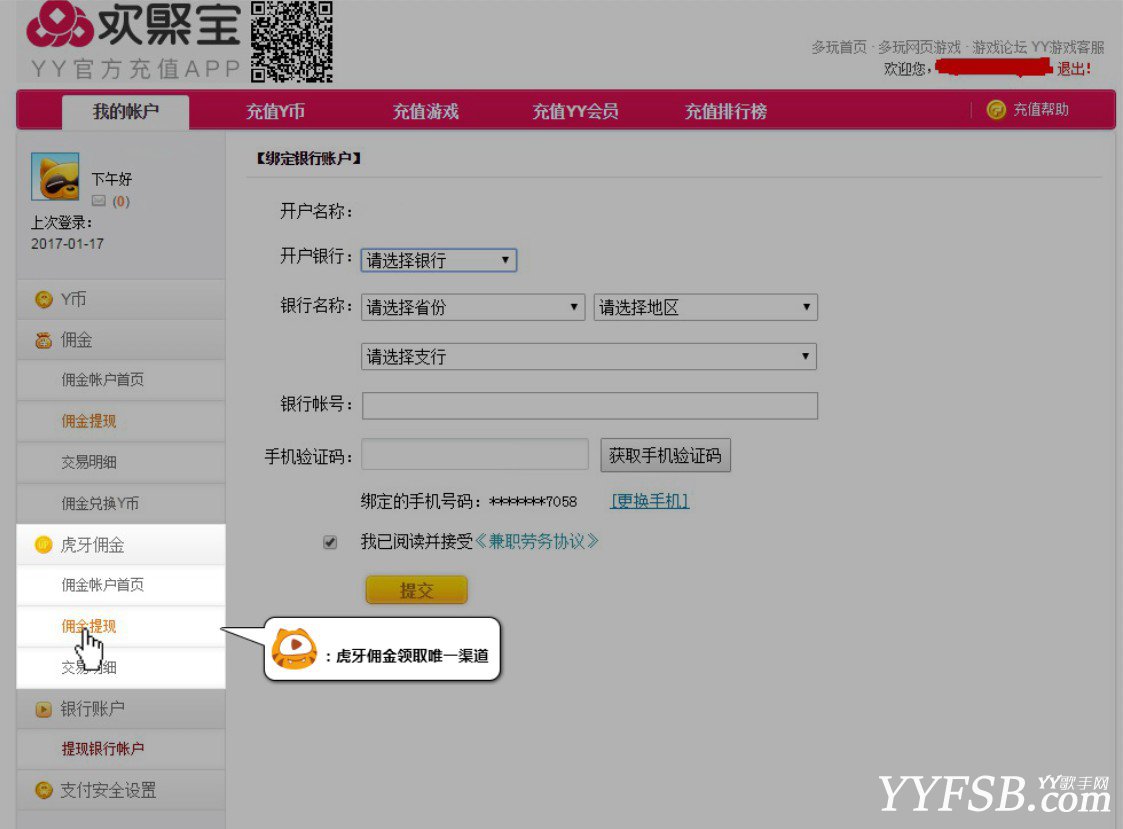1123x829 pixels.
Task: Open the 佣金兑换Y币 sidebar item
Action: click(x=100, y=504)
